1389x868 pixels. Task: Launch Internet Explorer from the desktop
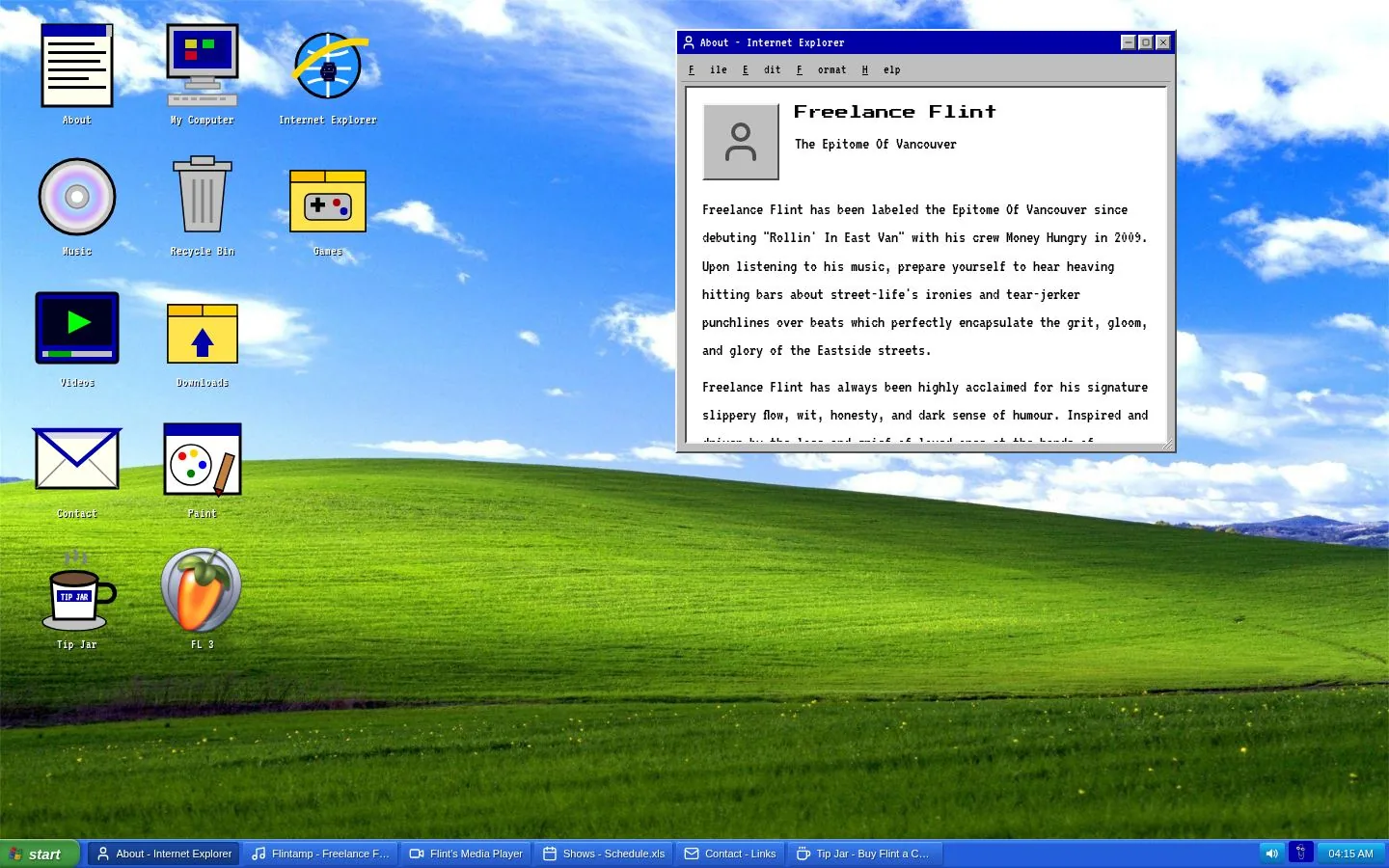328,75
